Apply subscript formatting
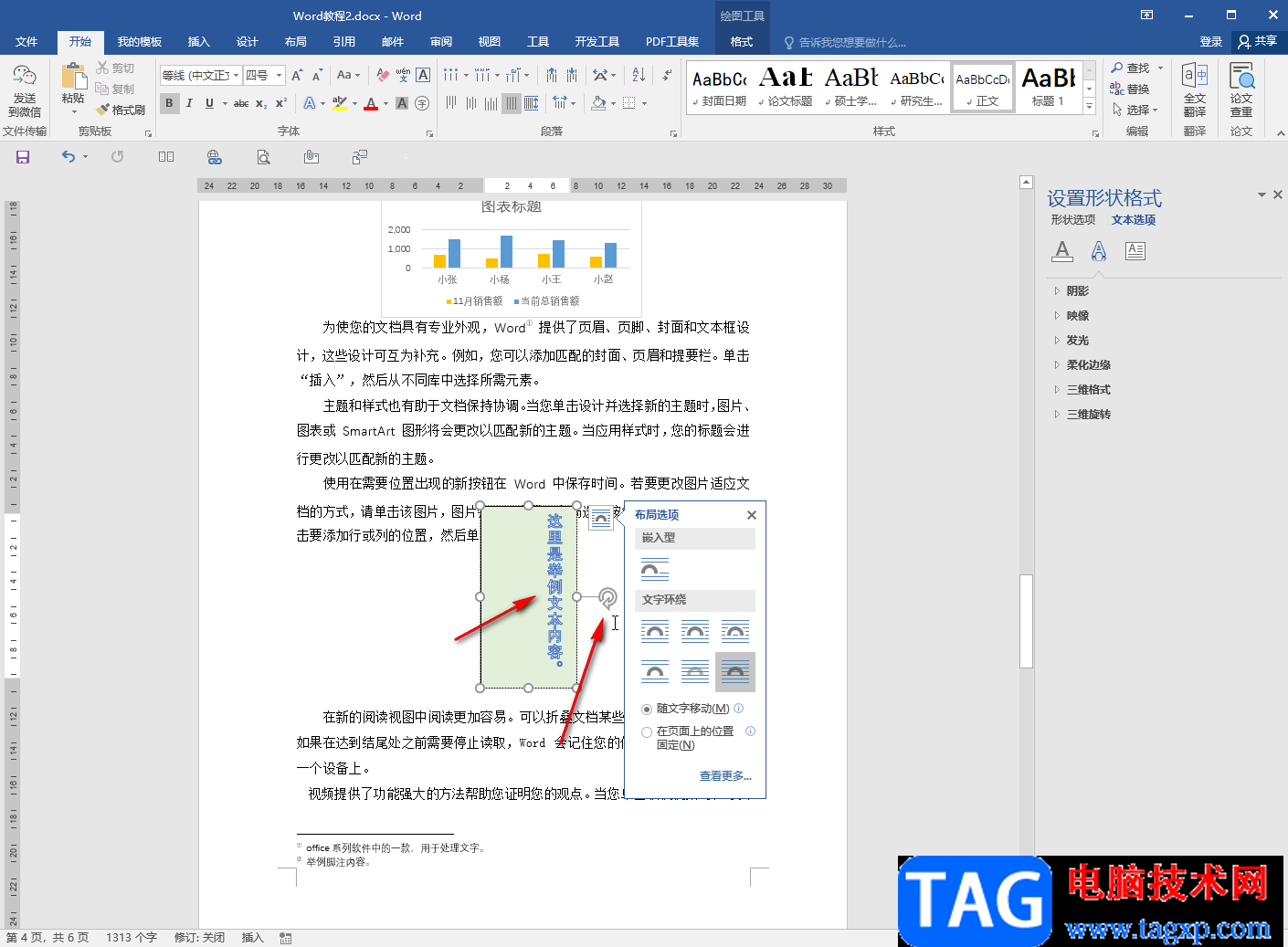 coord(261,103)
